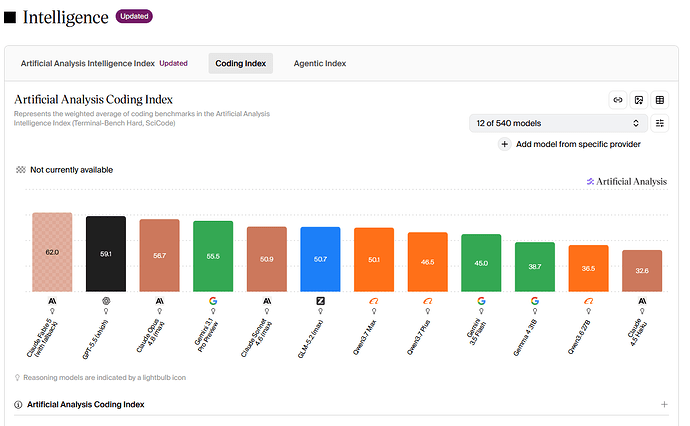The width and height of the screenshot is (690, 426).
Task: Click the Qwen3.7 Plus axis label
Action: click(x=418, y=338)
